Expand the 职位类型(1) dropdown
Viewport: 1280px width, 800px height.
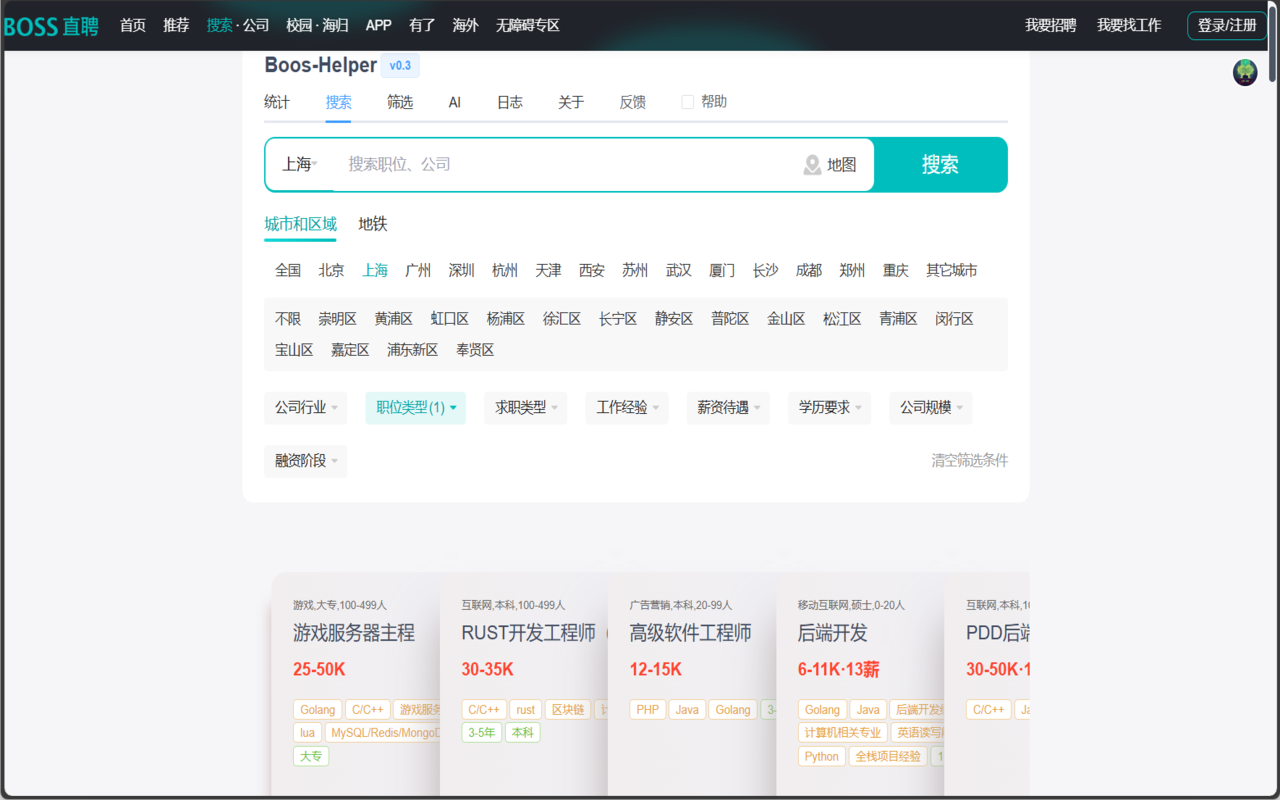tap(415, 407)
